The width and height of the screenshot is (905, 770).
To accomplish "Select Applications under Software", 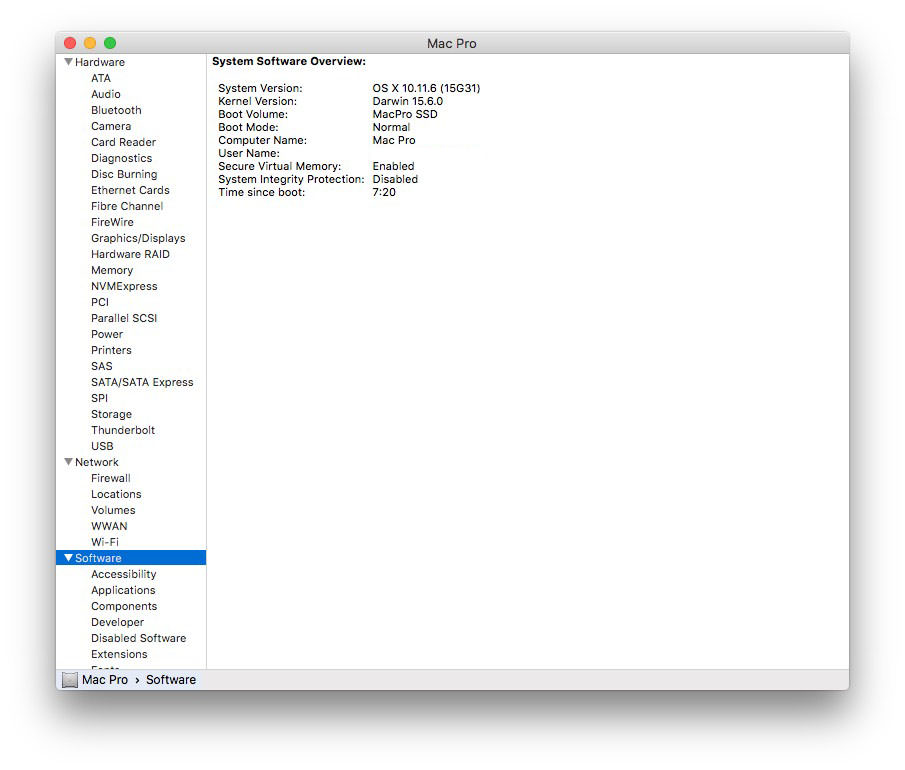I will point(123,590).
